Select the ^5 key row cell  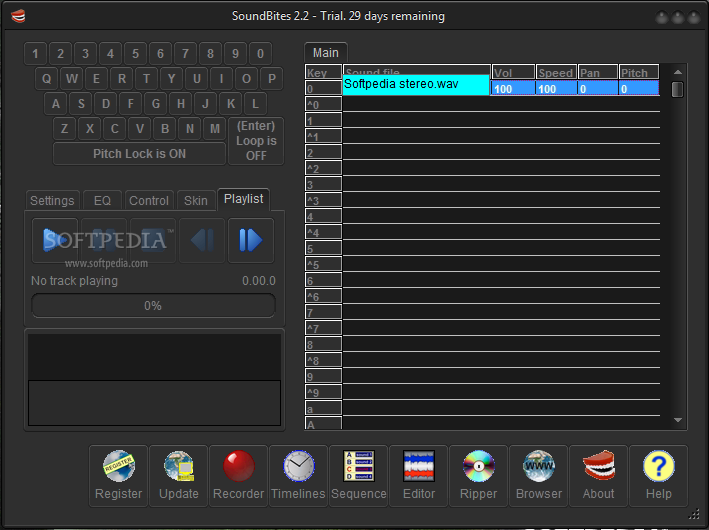[323, 265]
